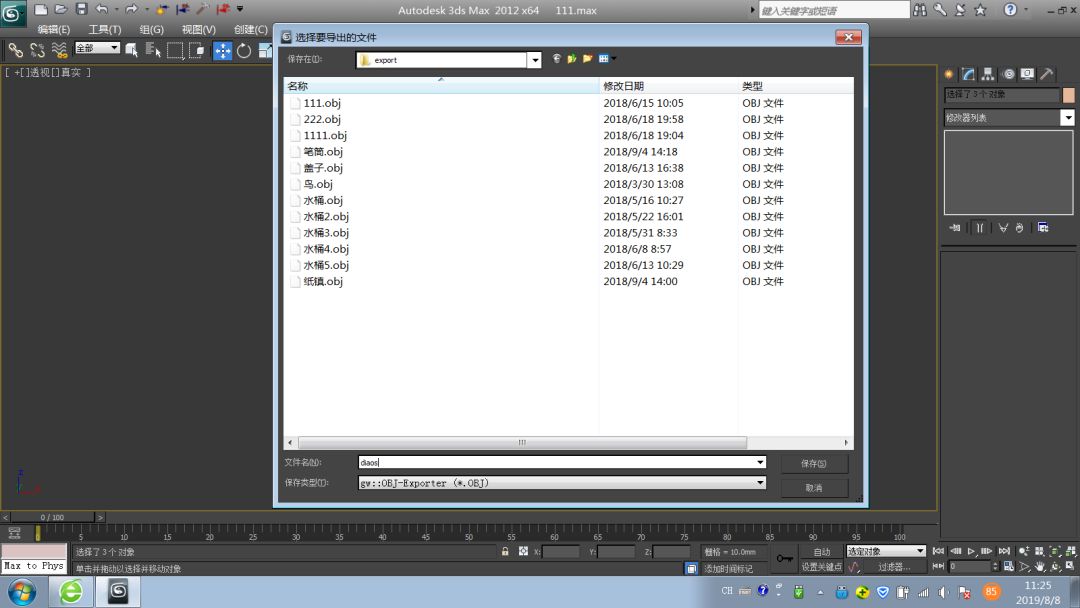This screenshot has height=608, width=1080.
Task: Click the create new folder icon in dialog
Action: click(588, 59)
